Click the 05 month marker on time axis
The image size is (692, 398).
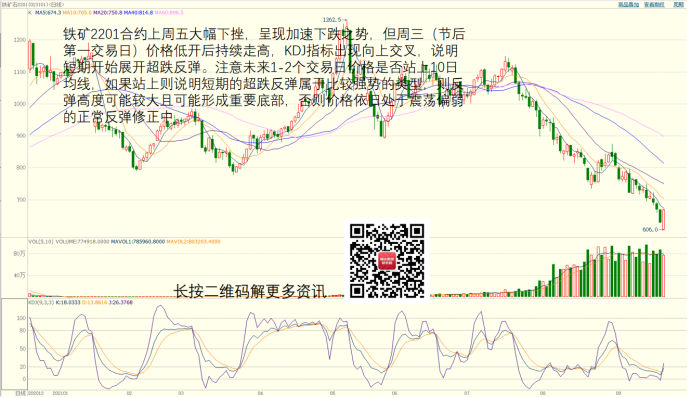point(332,393)
